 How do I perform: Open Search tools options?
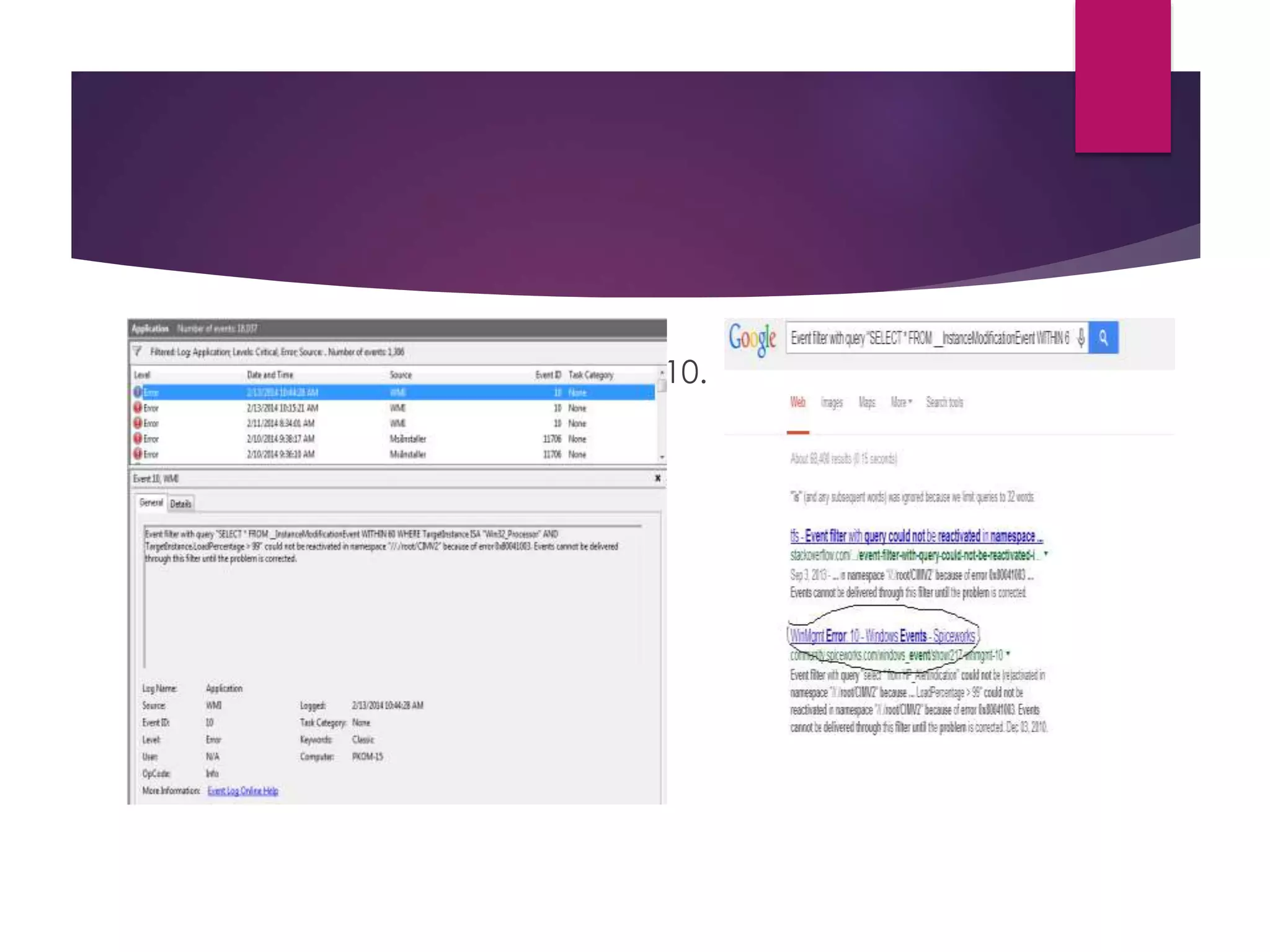pyautogui.click(x=944, y=403)
